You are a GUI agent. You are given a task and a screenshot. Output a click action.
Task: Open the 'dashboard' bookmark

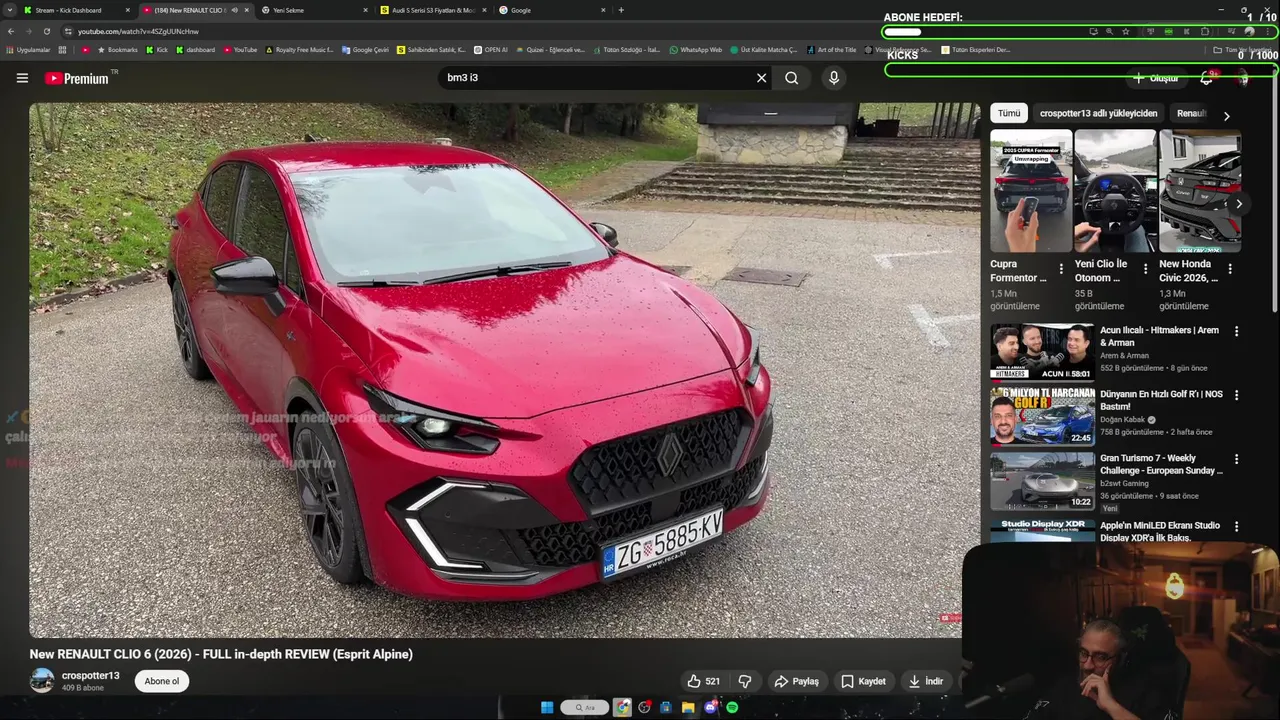195,49
